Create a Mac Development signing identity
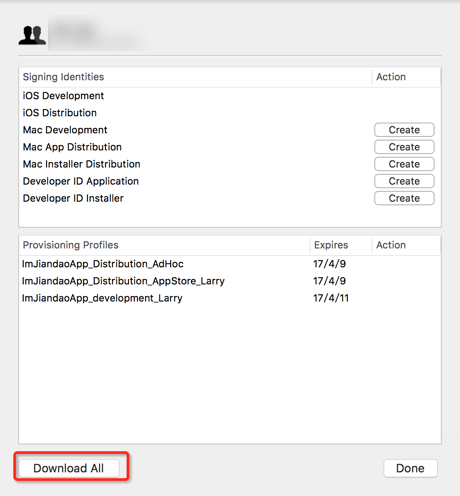 click(404, 130)
